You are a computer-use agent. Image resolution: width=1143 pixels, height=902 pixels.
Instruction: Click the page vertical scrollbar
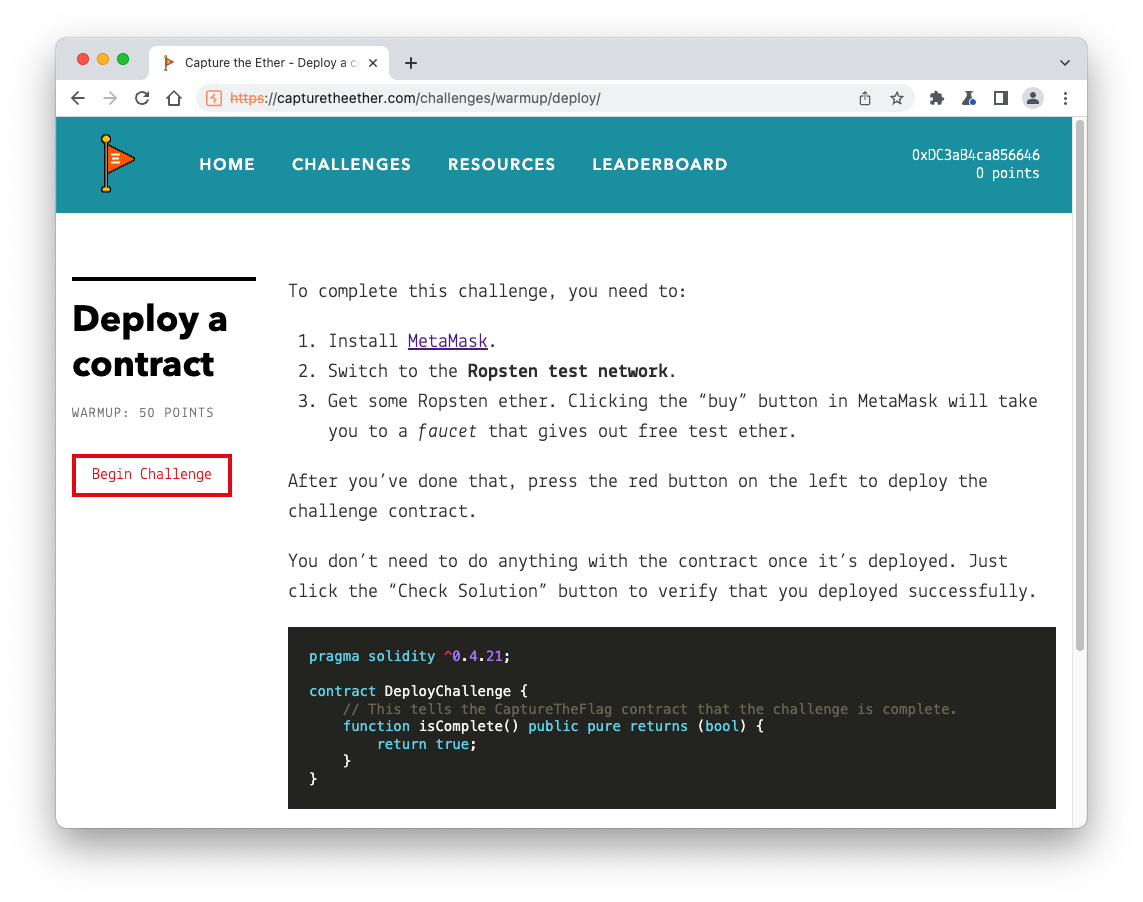1080,385
